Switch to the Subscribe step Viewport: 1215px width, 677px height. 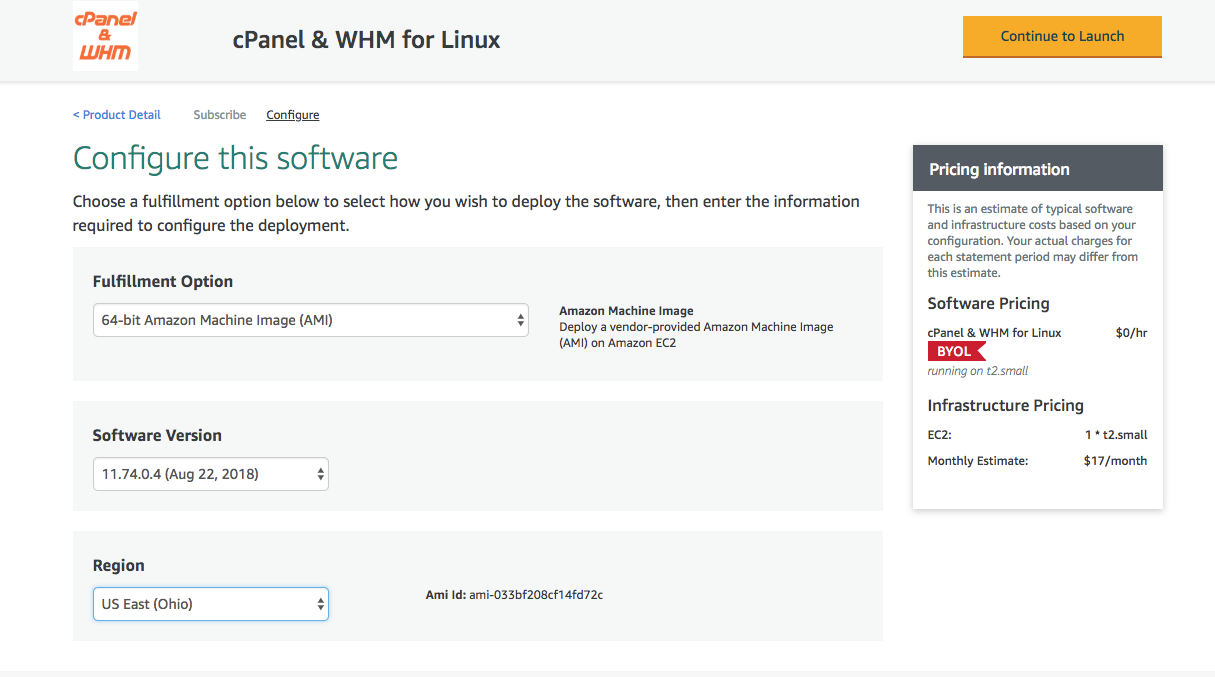click(x=219, y=114)
